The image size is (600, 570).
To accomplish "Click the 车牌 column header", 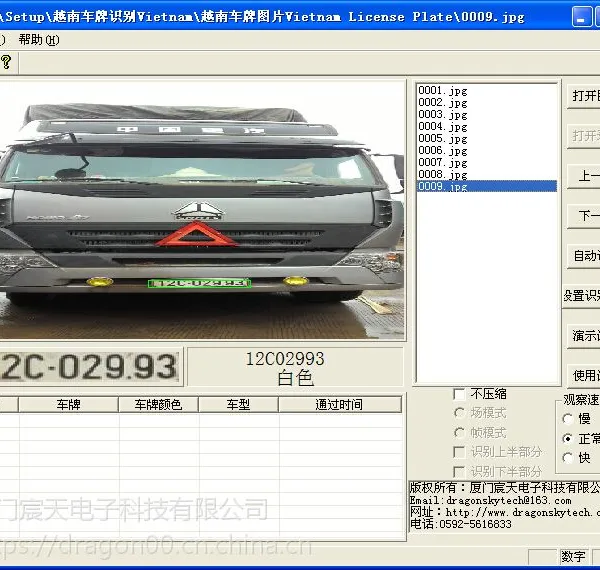I will coord(68,404).
